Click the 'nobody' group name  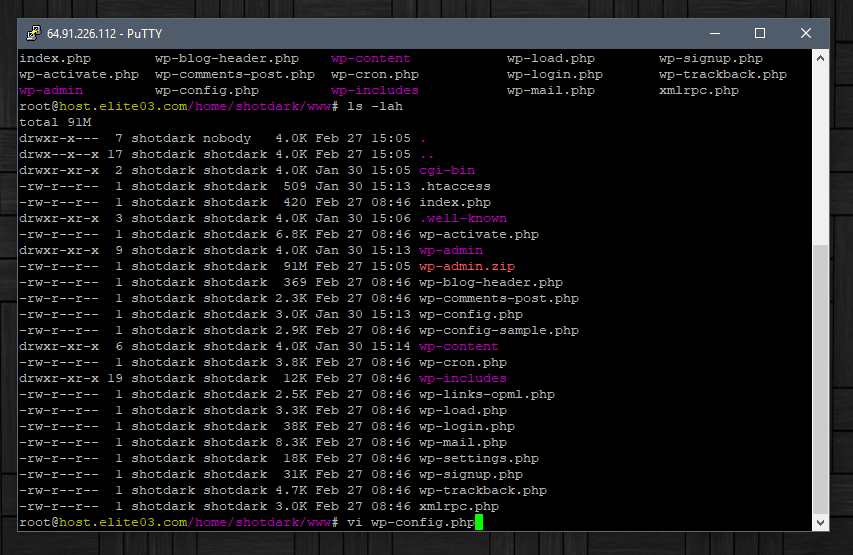227,138
